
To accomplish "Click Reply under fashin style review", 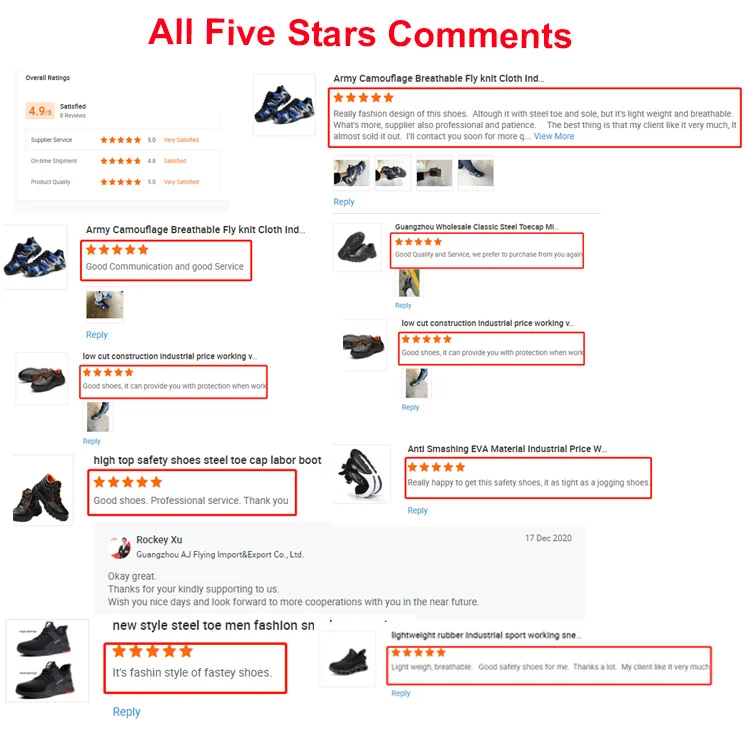I will pos(126,712).
